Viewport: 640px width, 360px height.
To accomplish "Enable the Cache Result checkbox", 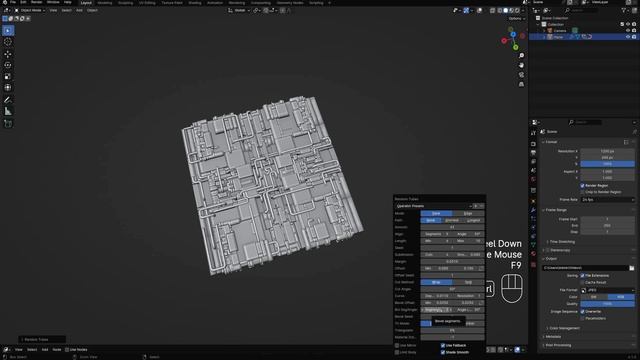I will click(x=582, y=282).
